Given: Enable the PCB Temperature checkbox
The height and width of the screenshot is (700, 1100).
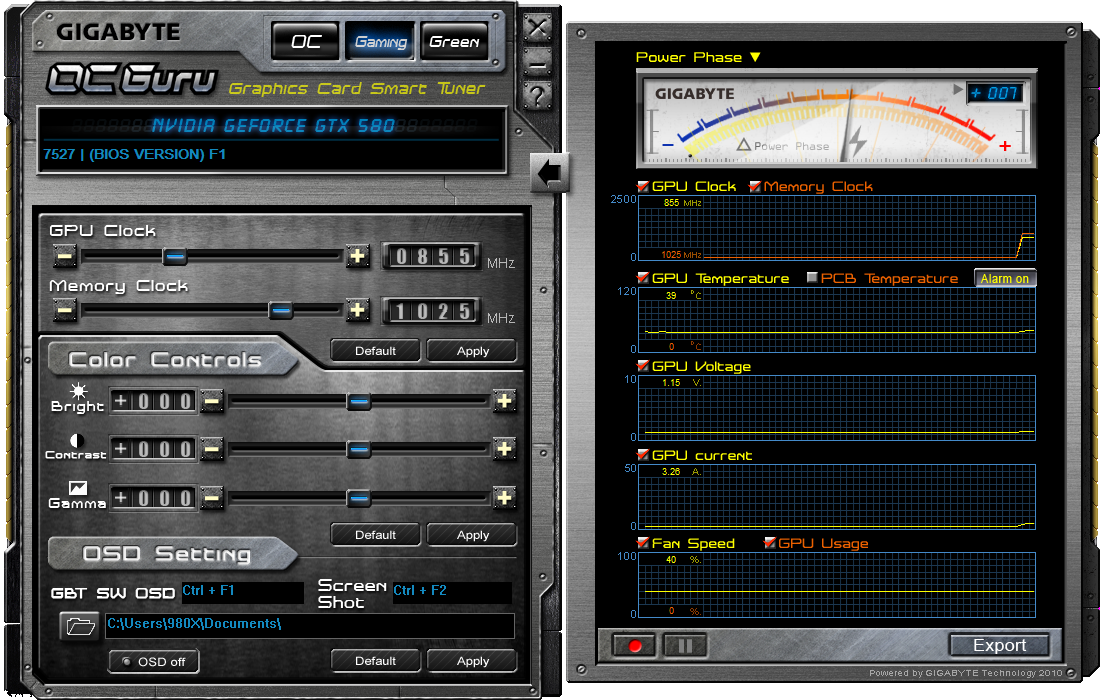Looking at the screenshot, I should pos(812,278).
